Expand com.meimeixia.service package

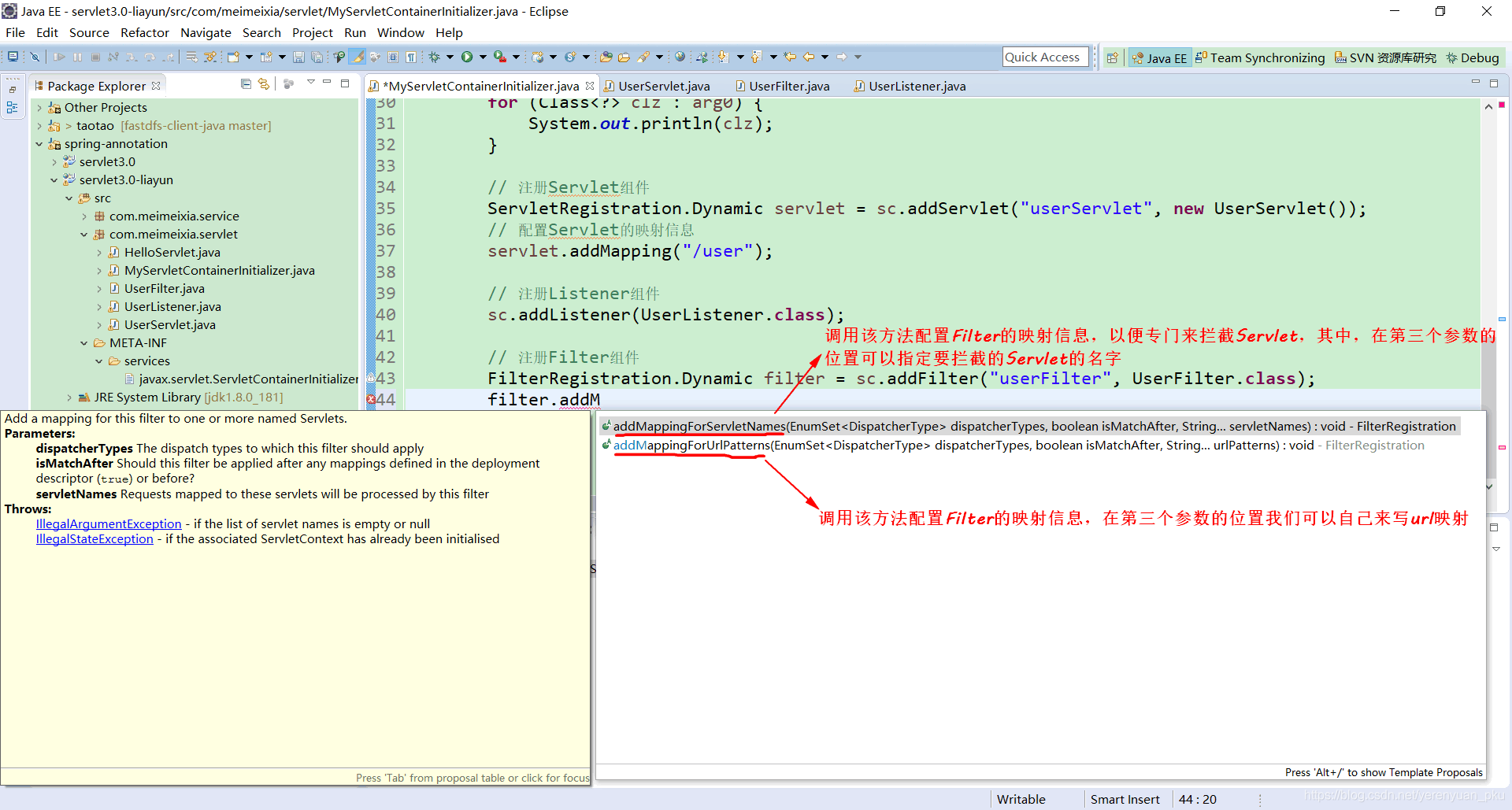pos(84,216)
